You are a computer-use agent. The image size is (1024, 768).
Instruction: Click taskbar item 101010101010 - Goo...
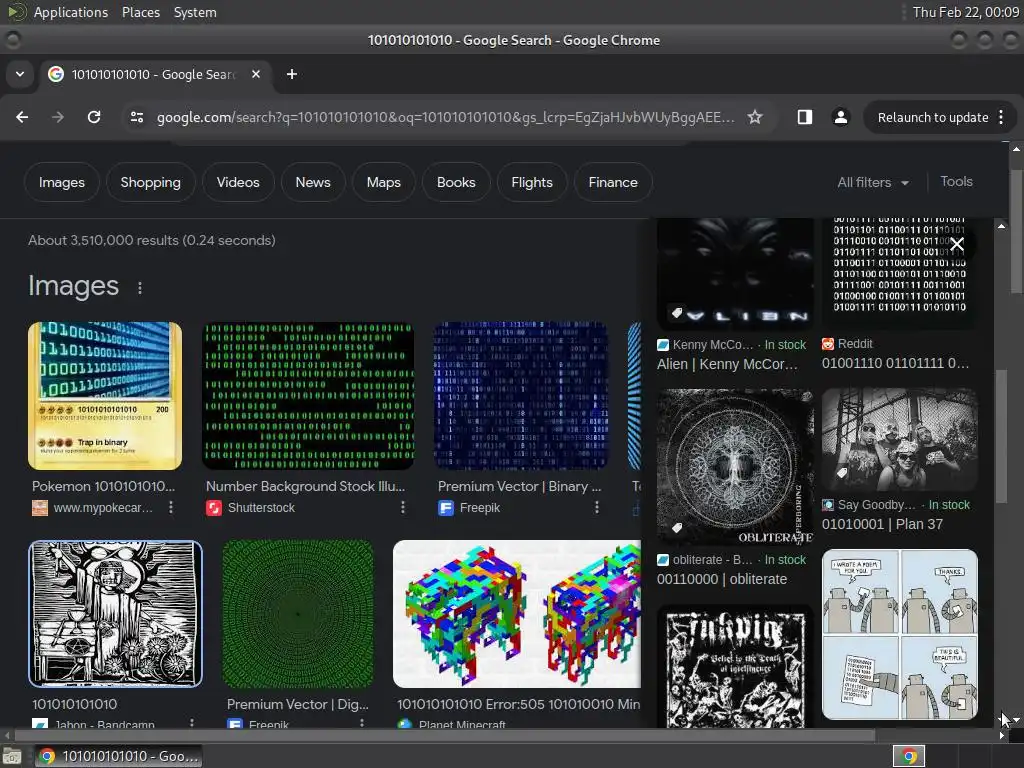tap(118, 756)
